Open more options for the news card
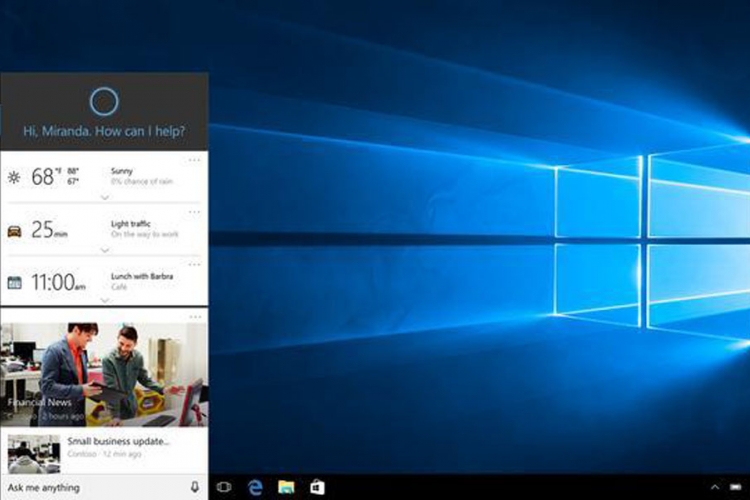750x500 pixels. click(194, 317)
